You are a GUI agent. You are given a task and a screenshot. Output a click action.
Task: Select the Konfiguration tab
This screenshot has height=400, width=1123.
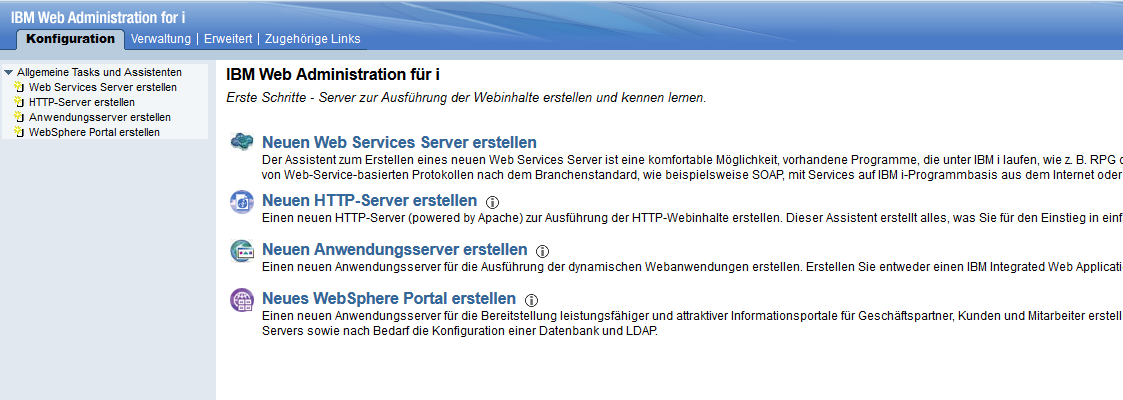pos(70,39)
